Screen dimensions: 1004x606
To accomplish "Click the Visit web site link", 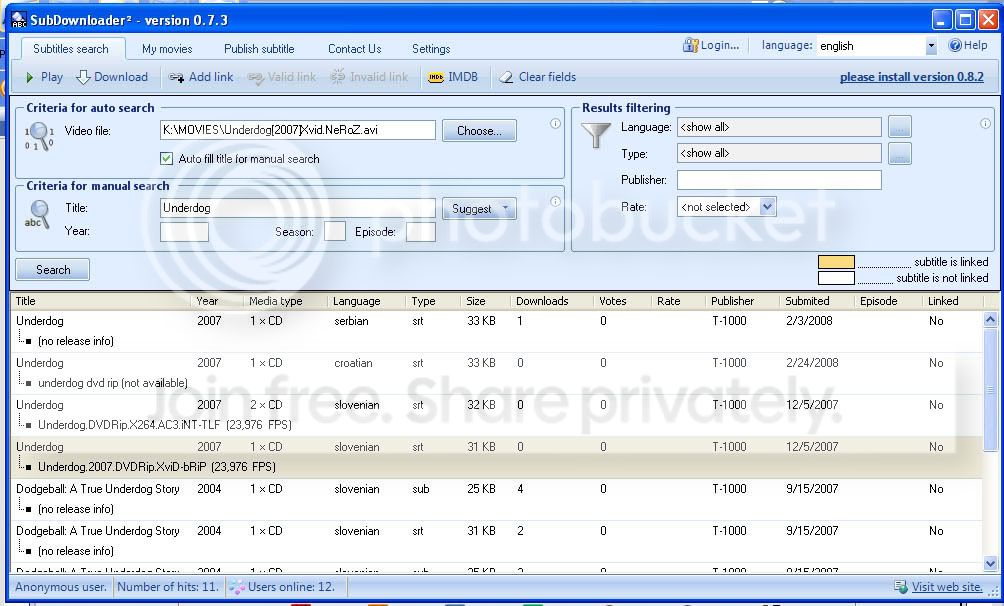I will tap(946, 587).
